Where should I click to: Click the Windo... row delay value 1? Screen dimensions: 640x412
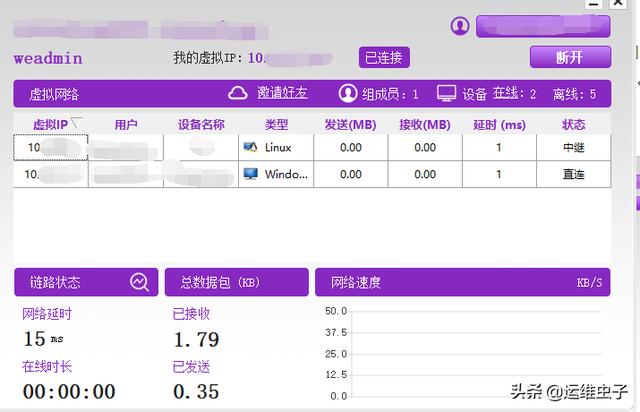coord(499,174)
